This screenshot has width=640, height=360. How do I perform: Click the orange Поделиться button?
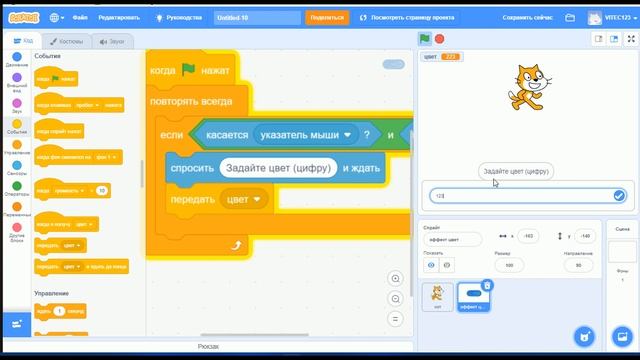pos(327,18)
